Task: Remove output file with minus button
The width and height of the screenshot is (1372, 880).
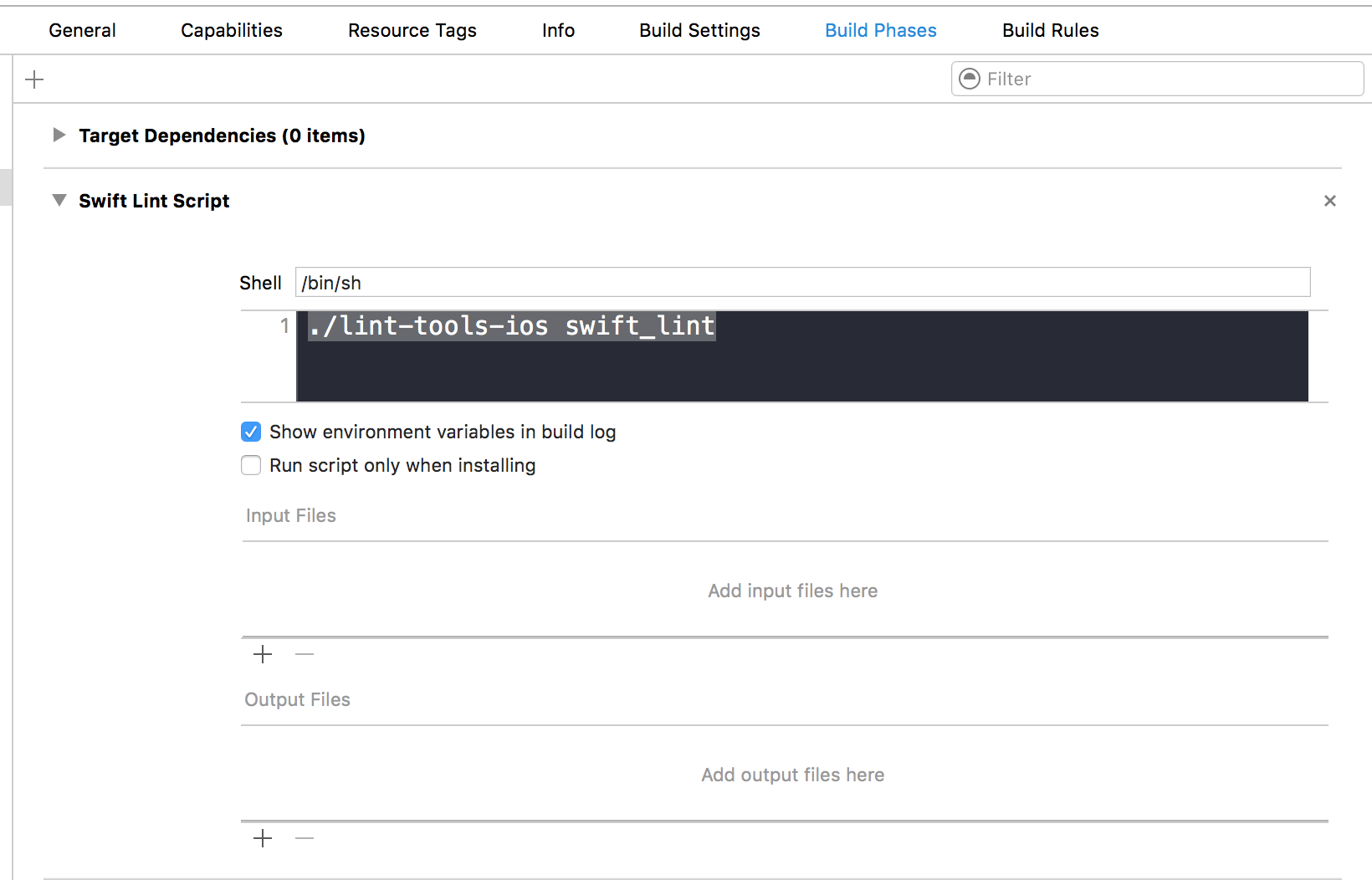Action: click(x=305, y=838)
